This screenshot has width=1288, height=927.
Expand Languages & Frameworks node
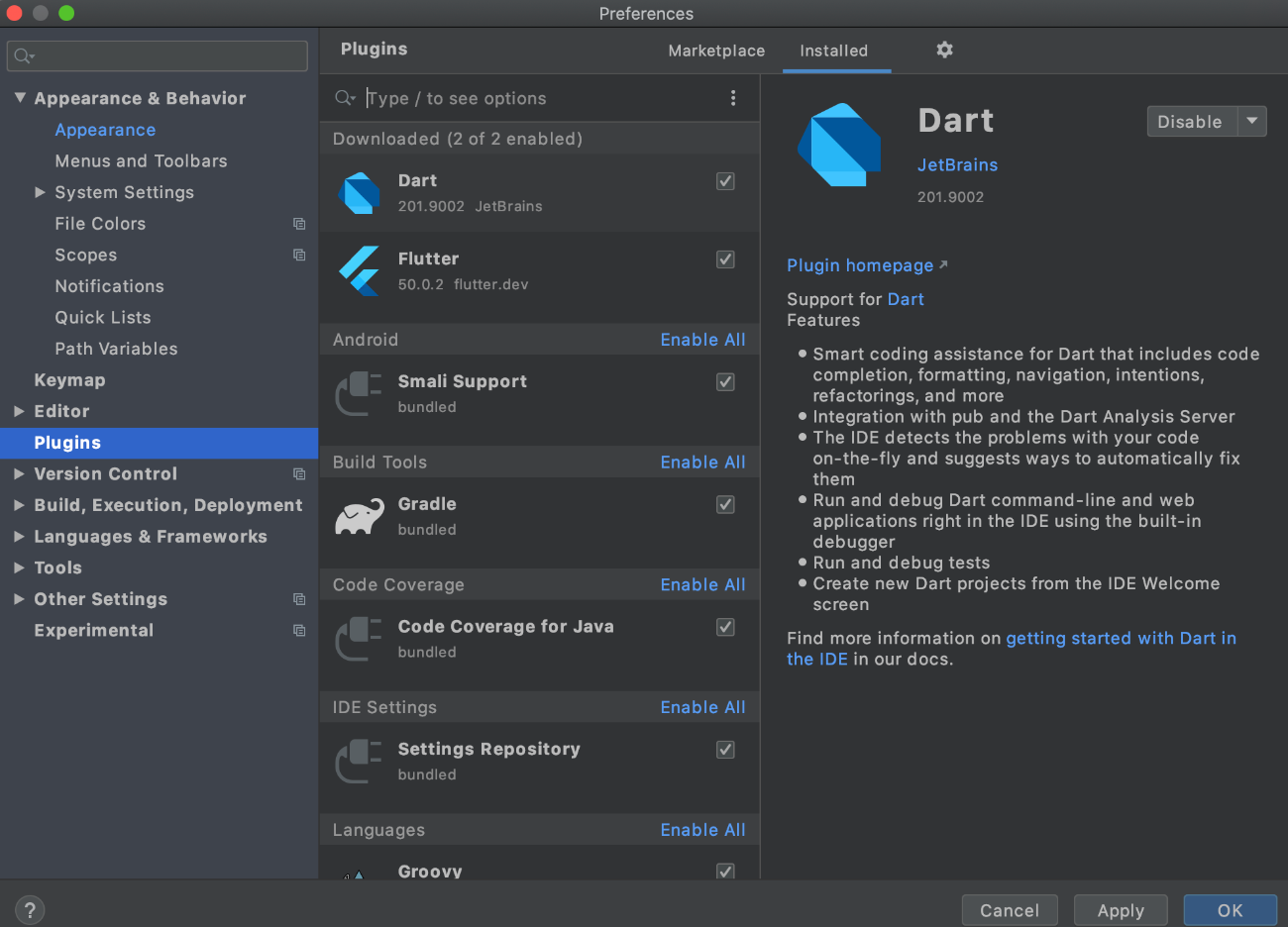[x=19, y=537]
